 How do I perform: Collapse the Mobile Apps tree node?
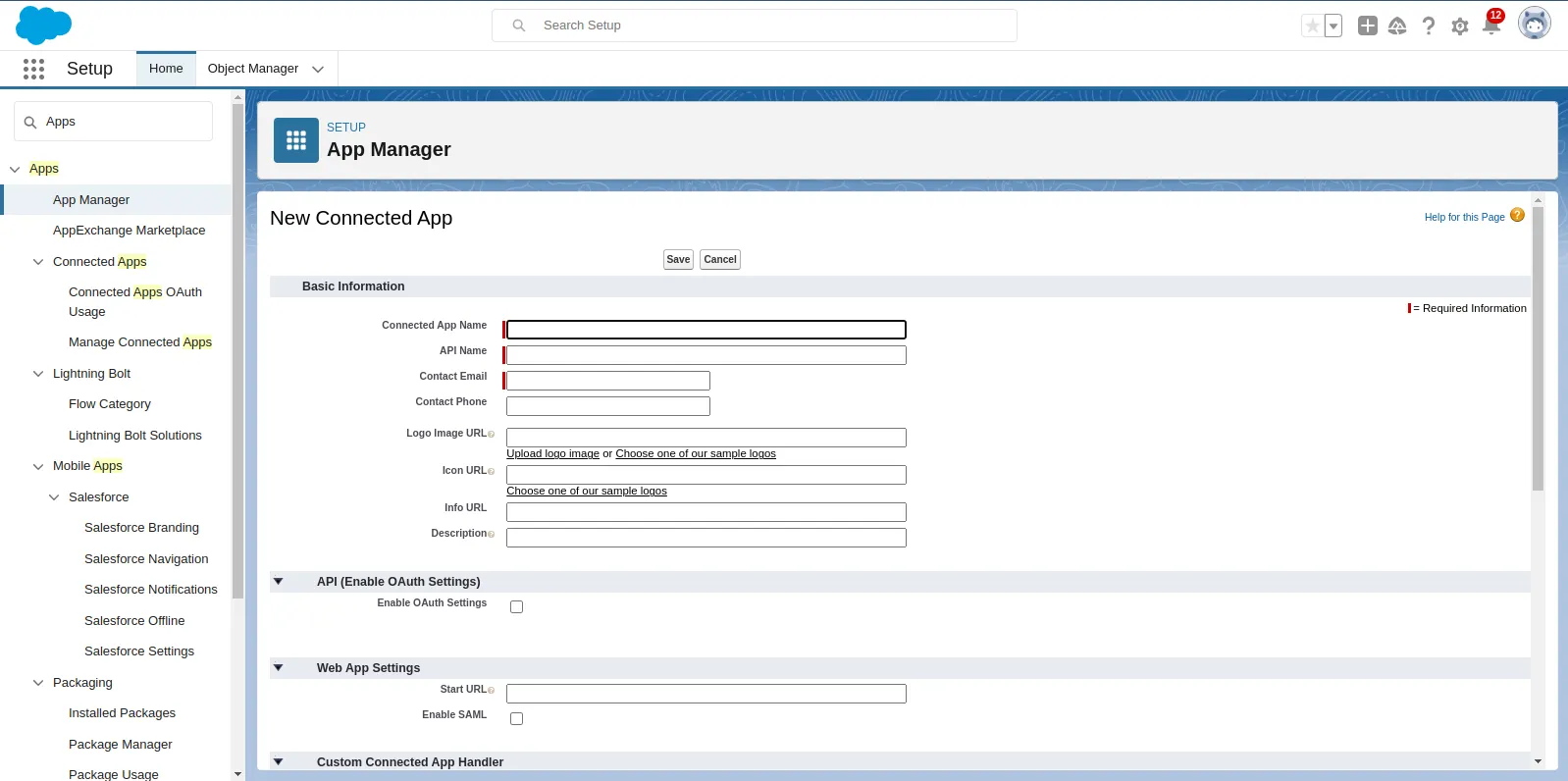tap(38, 467)
